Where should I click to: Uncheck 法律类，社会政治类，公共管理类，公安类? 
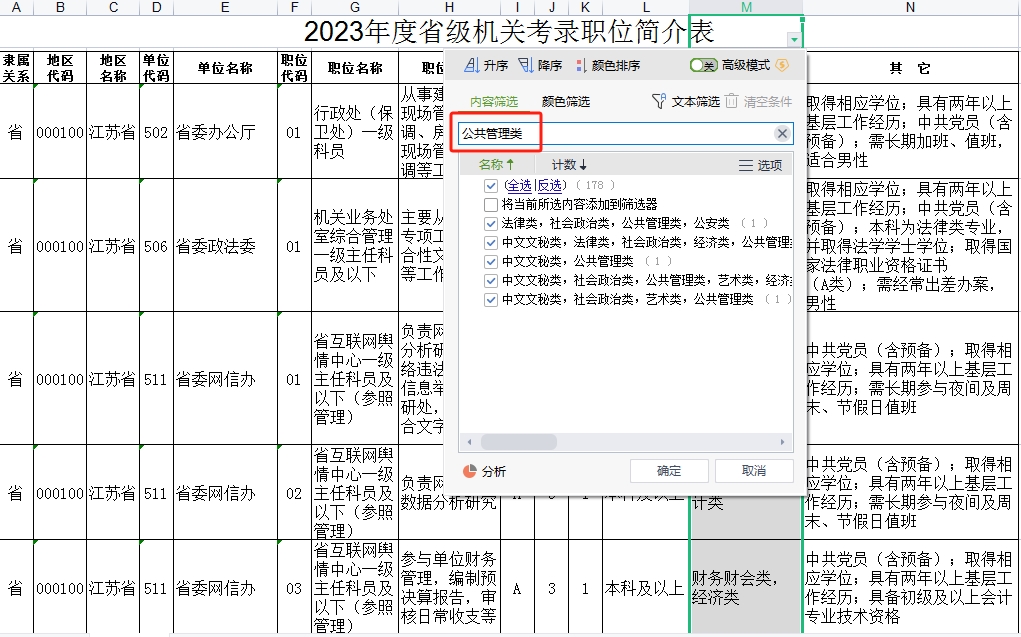point(491,223)
